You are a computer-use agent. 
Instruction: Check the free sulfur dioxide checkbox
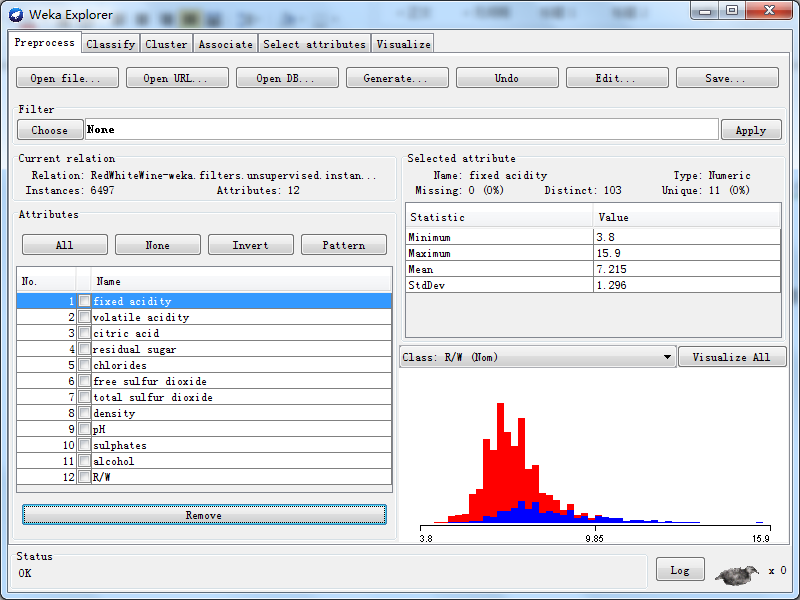click(85, 381)
